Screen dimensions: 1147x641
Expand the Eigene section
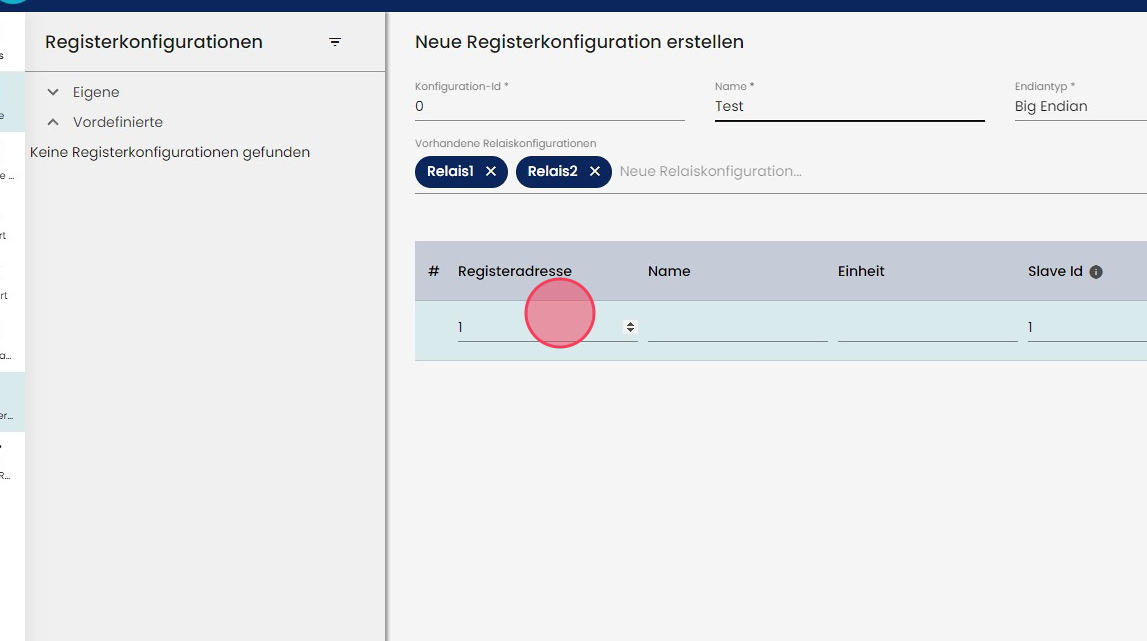(54, 92)
